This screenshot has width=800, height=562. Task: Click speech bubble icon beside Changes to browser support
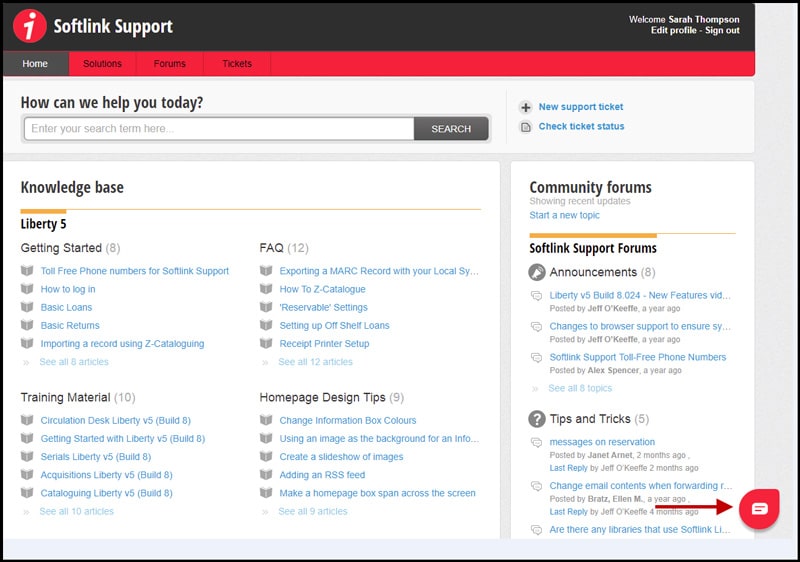coord(536,326)
